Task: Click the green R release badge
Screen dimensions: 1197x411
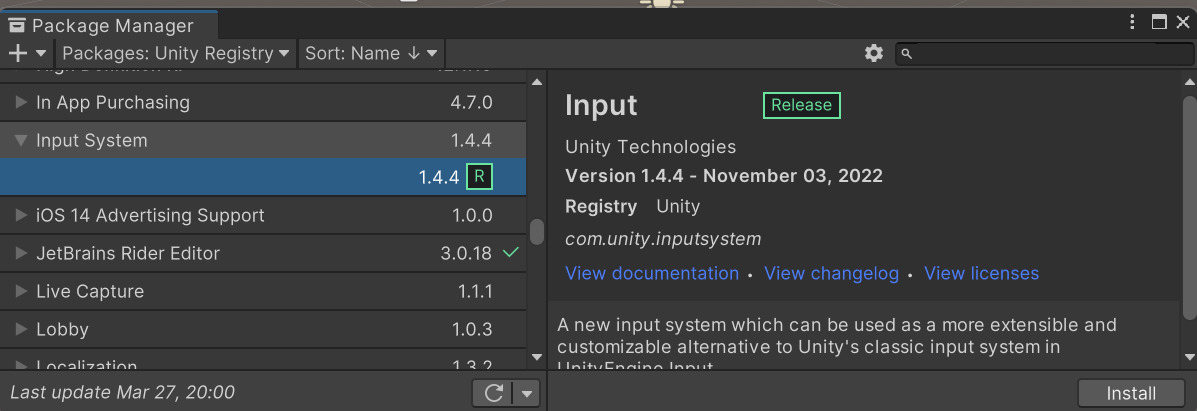Action: [479, 177]
